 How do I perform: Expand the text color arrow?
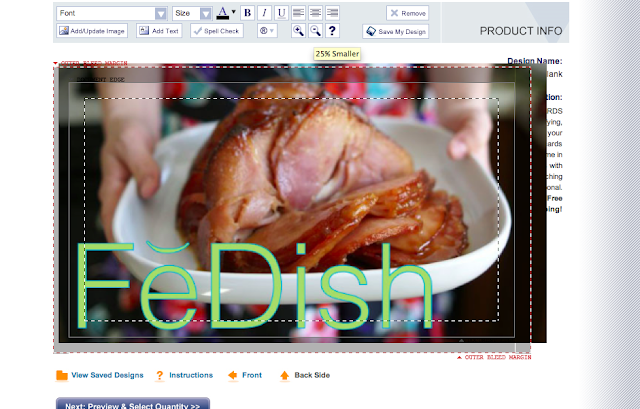coord(233,12)
